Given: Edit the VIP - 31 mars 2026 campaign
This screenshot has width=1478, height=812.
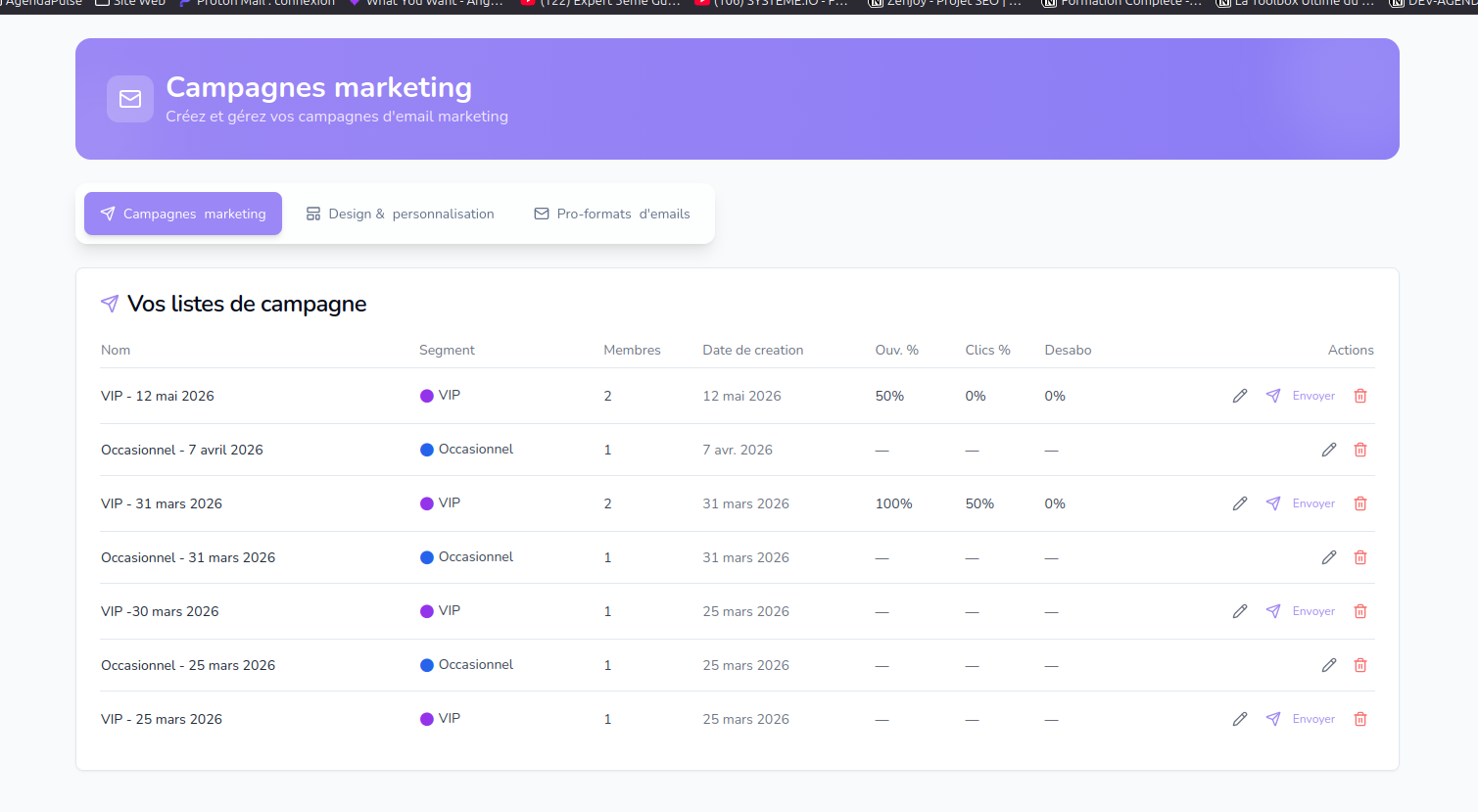Looking at the screenshot, I should pos(1240,503).
